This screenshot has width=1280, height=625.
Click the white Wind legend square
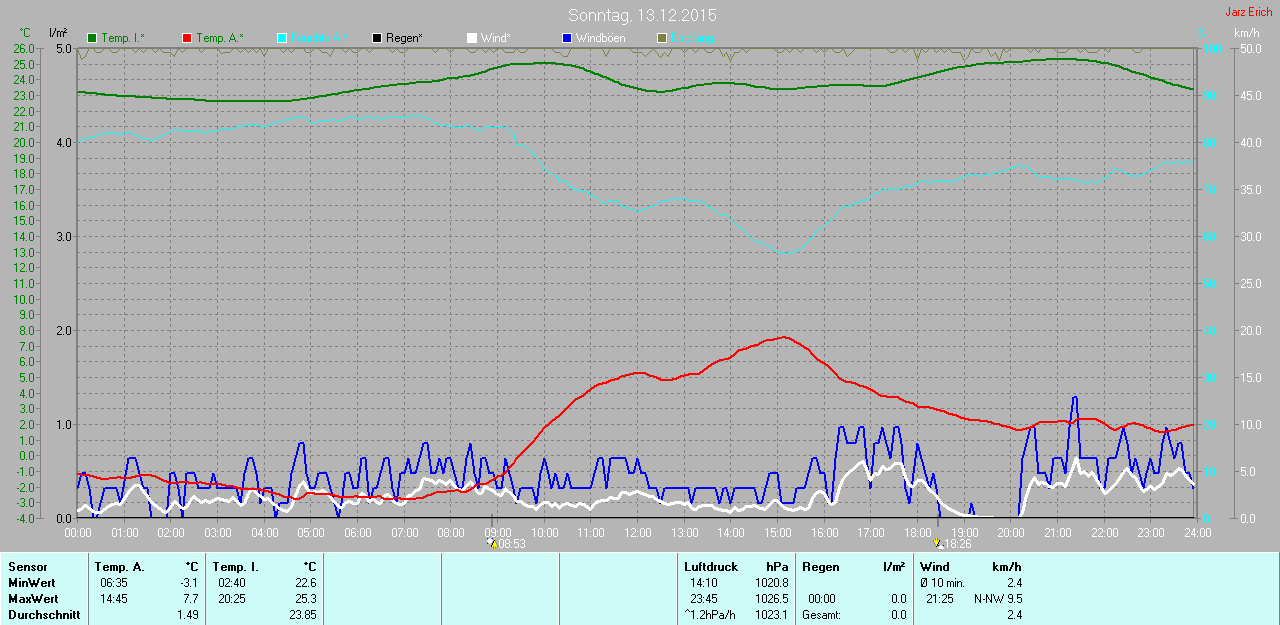(x=472, y=38)
